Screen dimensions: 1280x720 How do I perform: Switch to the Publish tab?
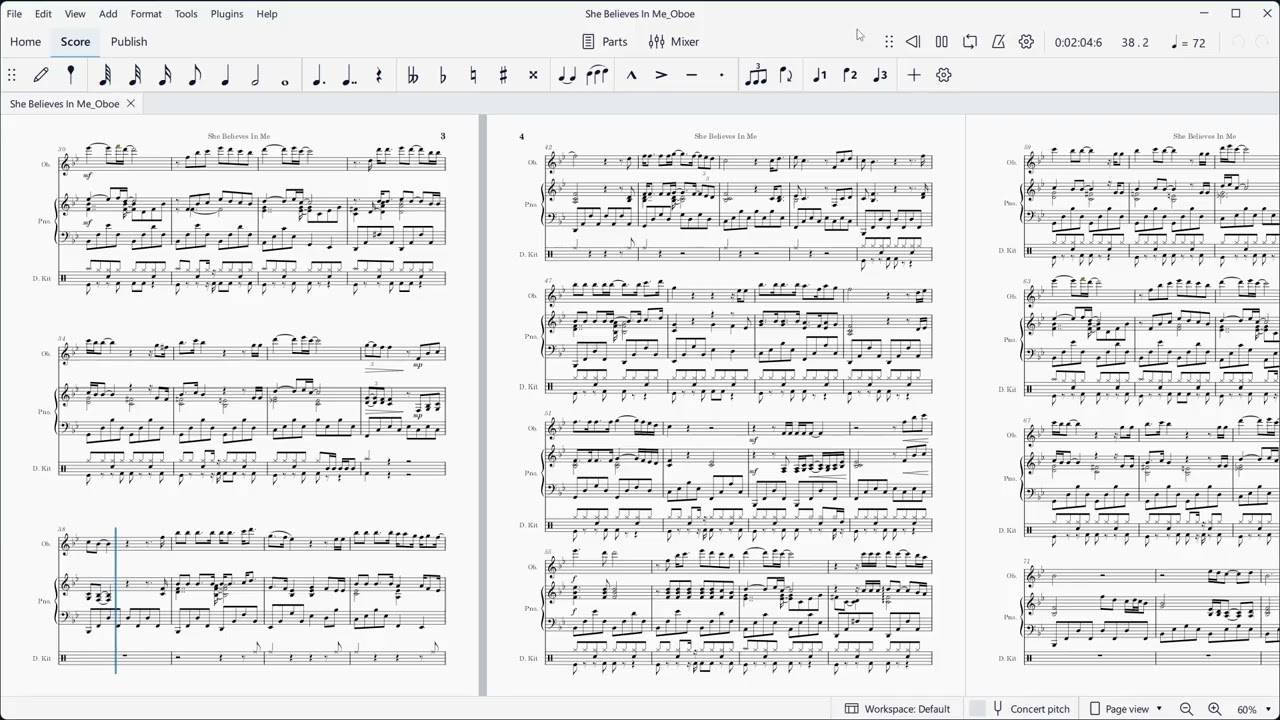coord(129,42)
